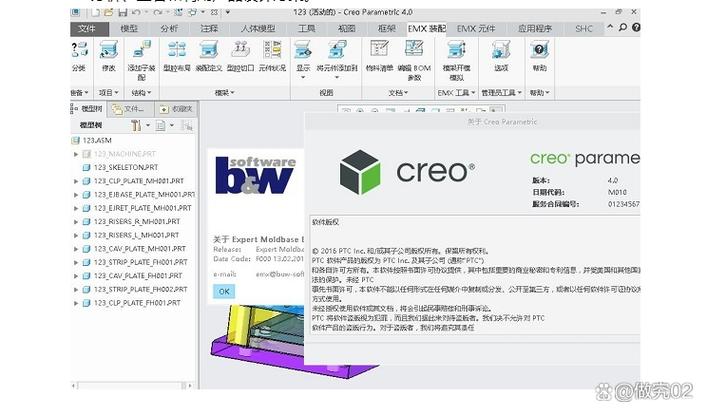Click the 显示 (Show) view icon

303,50
